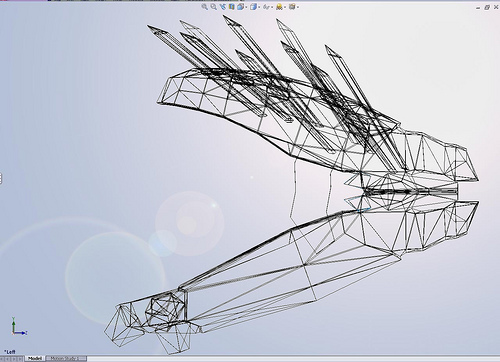Click the Apply Scene icon
Image resolution: width=500 pixels, height=362 pixels.
coord(292,7)
